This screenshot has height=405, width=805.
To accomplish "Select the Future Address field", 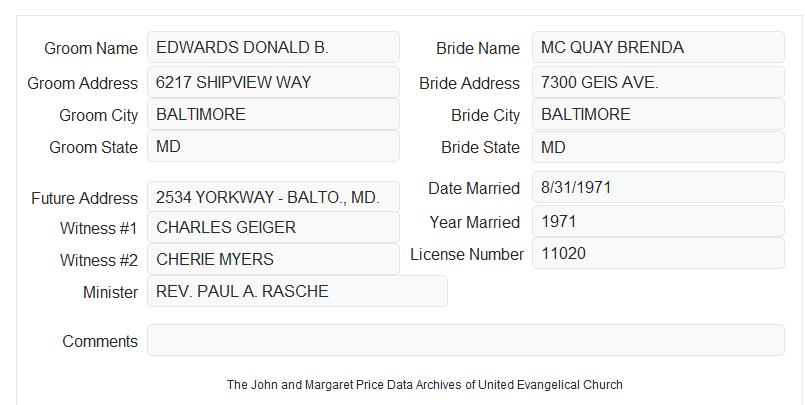I will point(273,197).
